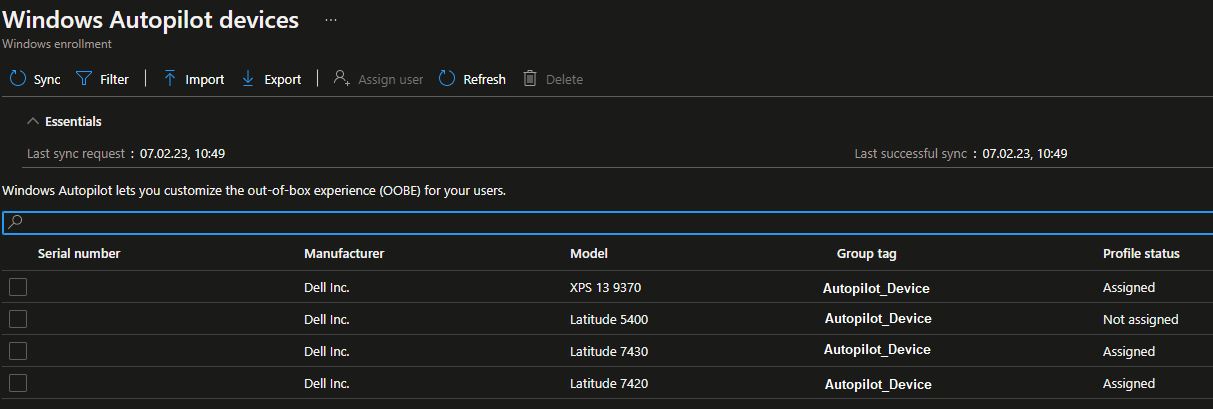The height and width of the screenshot is (409, 1213).
Task: Check the Latitude 5400 row checkbox
Action: pyautogui.click(x=18, y=319)
